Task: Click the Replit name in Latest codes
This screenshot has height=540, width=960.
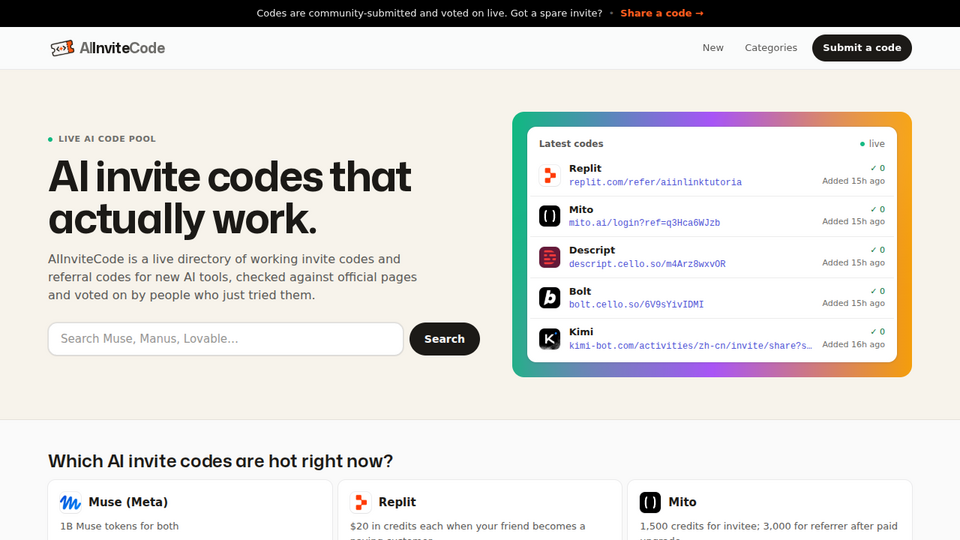Action: pyautogui.click(x=585, y=168)
